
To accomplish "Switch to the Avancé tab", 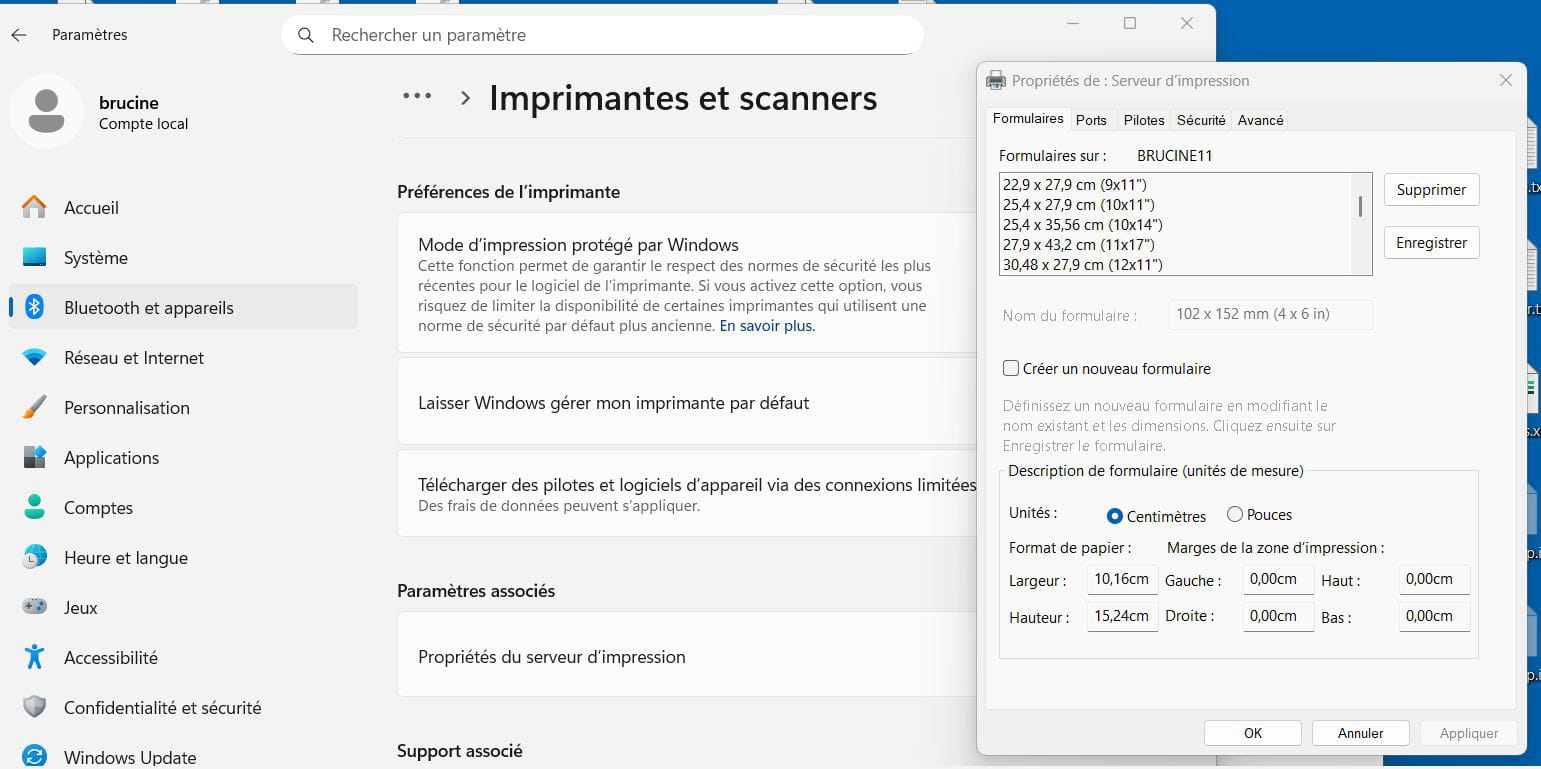I will point(1260,120).
